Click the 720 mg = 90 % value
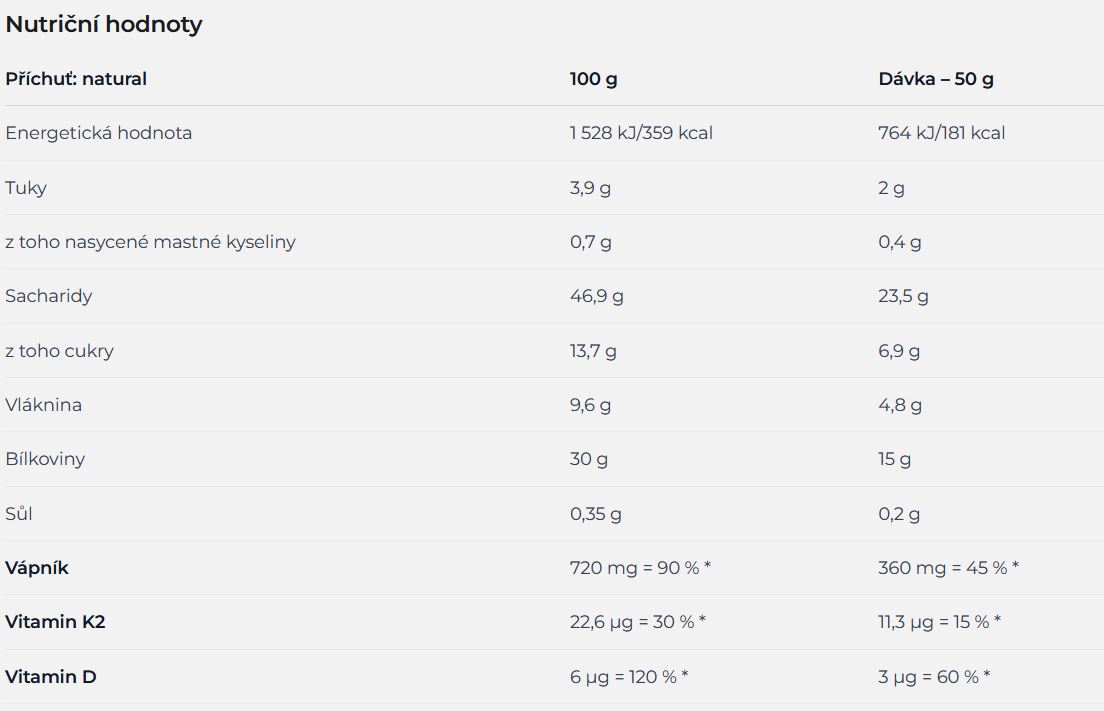1104x711 pixels. point(641,567)
